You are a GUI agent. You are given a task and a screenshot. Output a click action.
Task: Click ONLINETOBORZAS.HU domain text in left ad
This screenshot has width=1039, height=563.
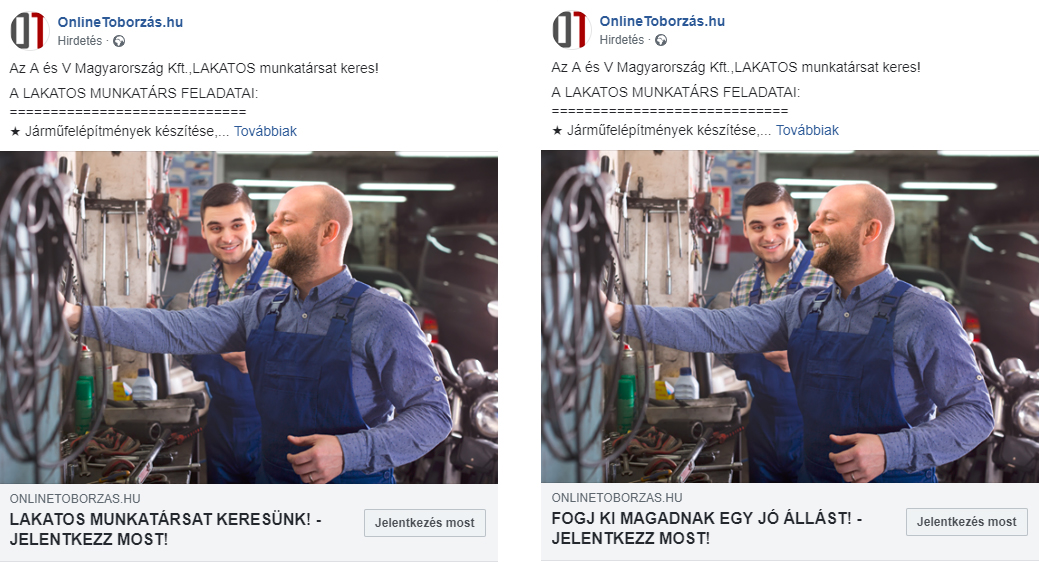[75, 498]
